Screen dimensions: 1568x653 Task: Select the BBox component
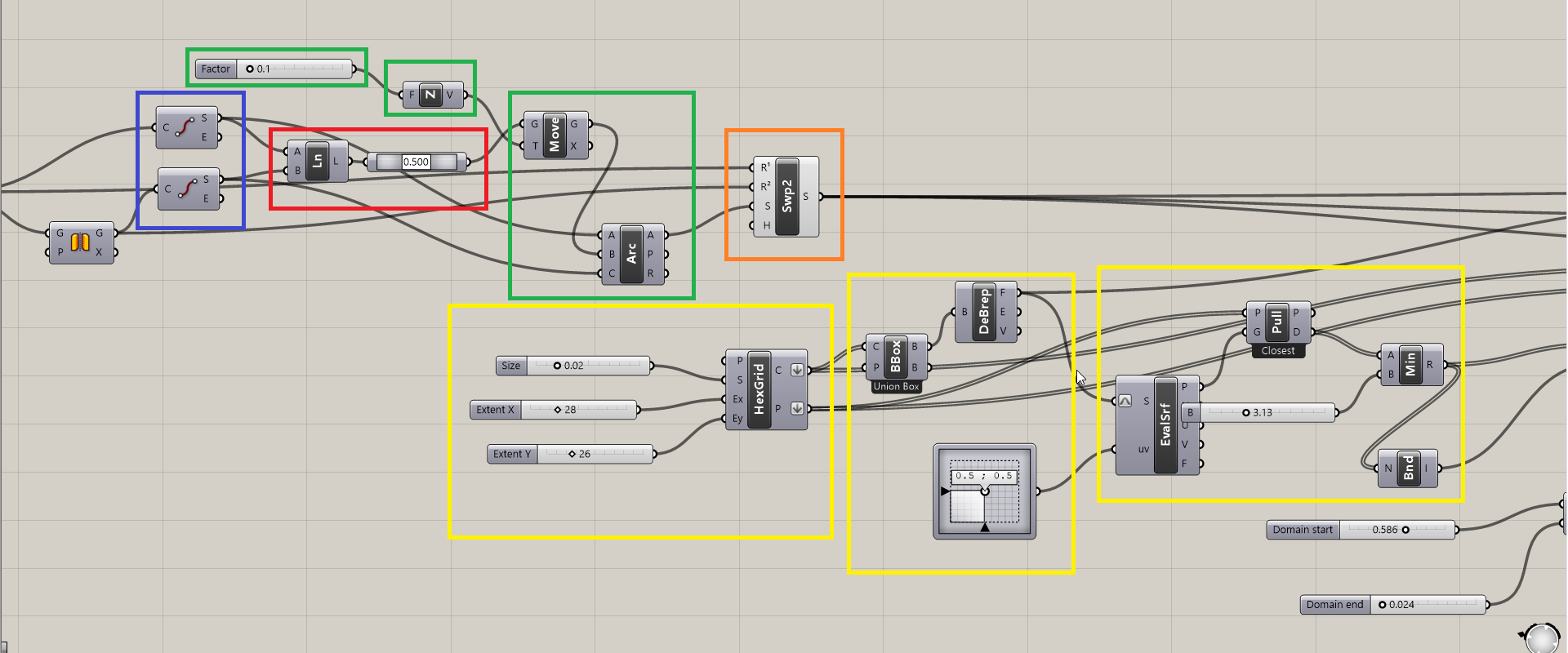[896, 357]
